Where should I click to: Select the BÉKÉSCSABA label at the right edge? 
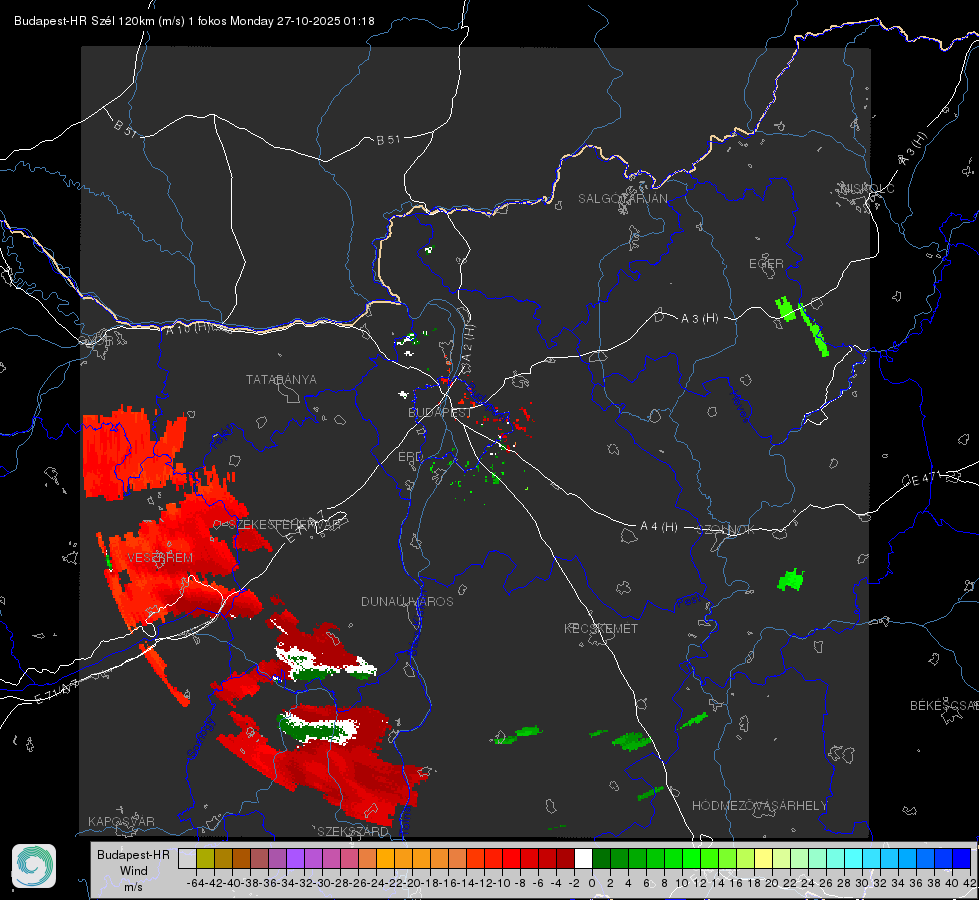pyautogui.click(x=944, y=706)
